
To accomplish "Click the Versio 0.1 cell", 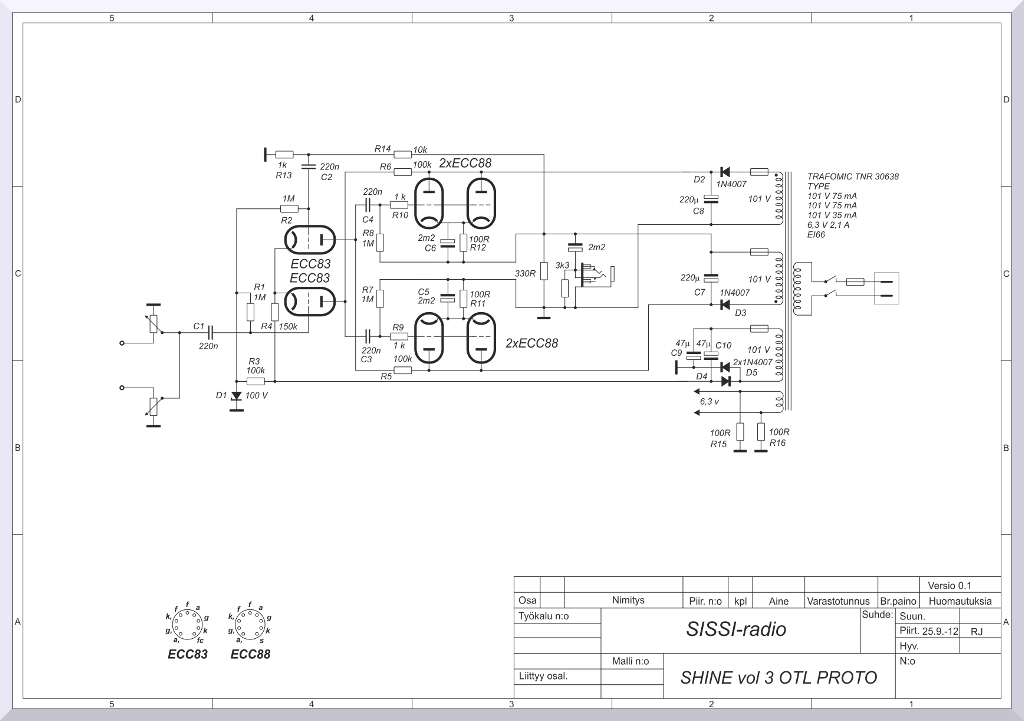I will click(949, 585).
